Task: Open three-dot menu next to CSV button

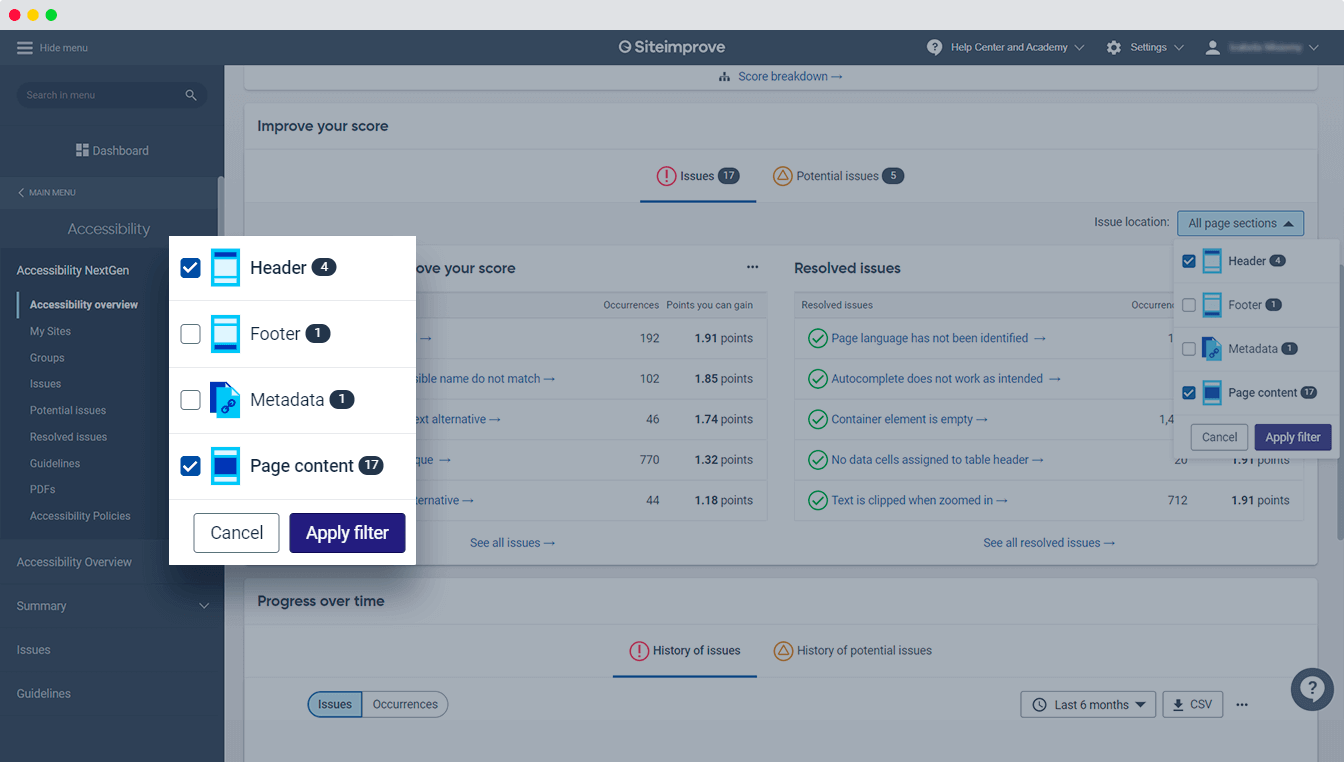Action: [1242, 705]
